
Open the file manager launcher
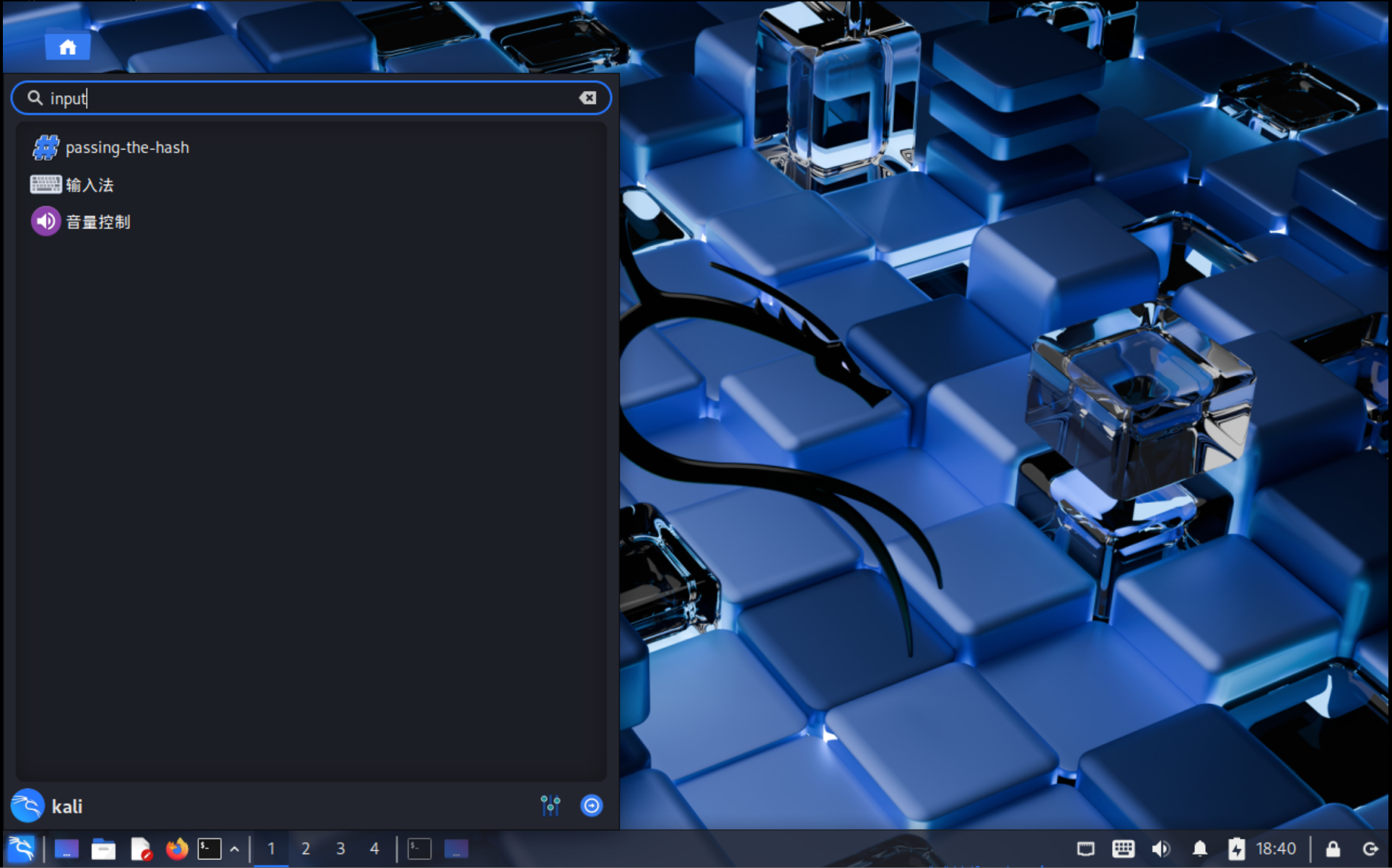(x=103, y=849)
